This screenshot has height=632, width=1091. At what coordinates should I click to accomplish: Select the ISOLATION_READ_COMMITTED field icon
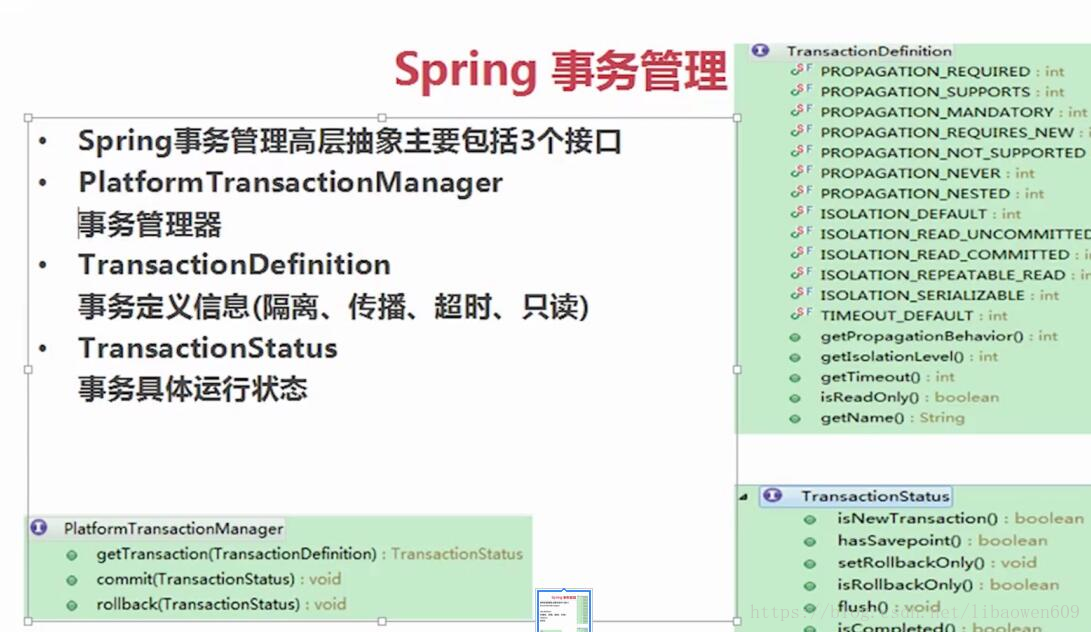[x=801, y=252]
